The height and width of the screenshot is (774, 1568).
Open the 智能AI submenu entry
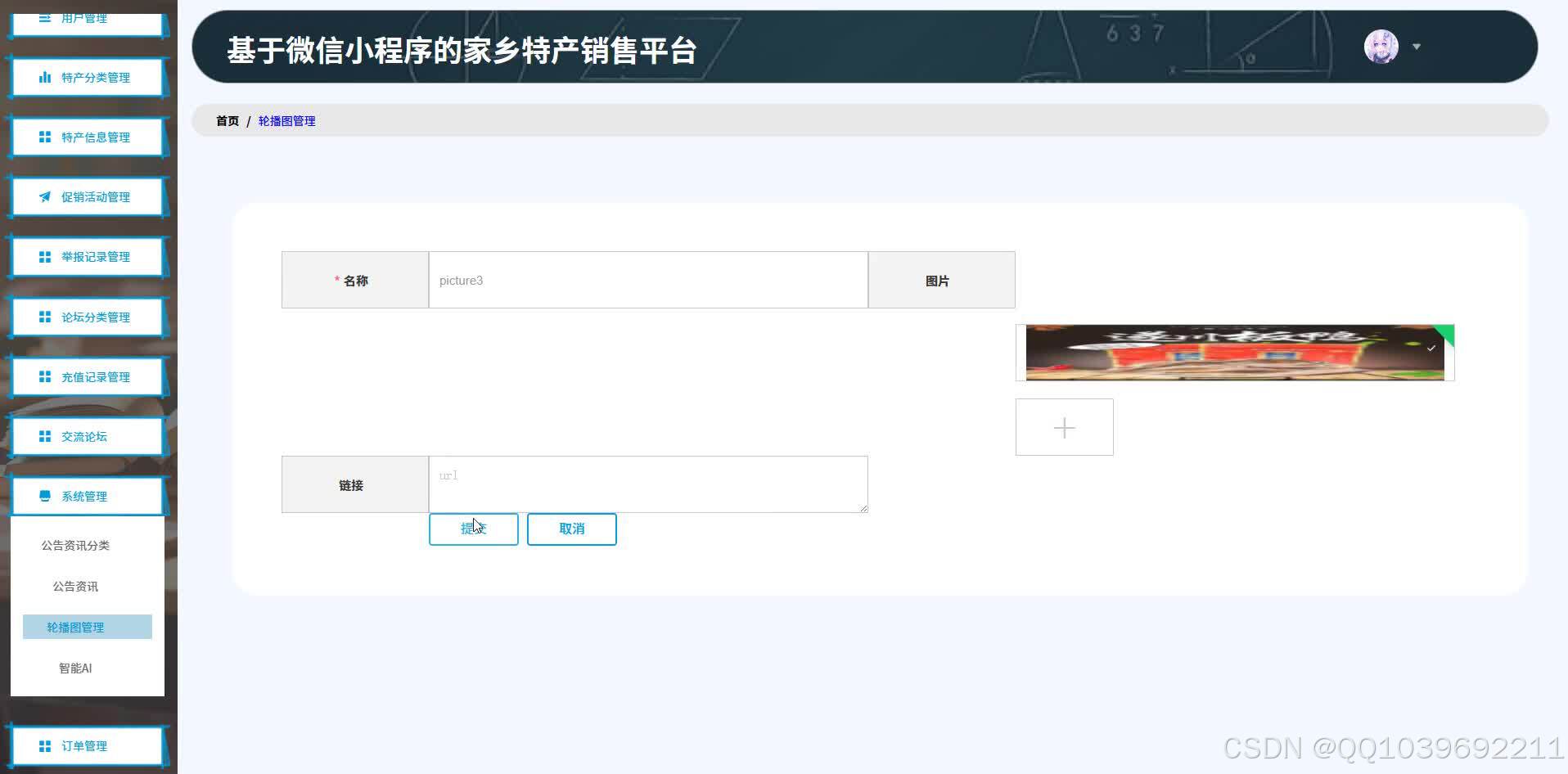pyautogui.click(x=75, y=668)
